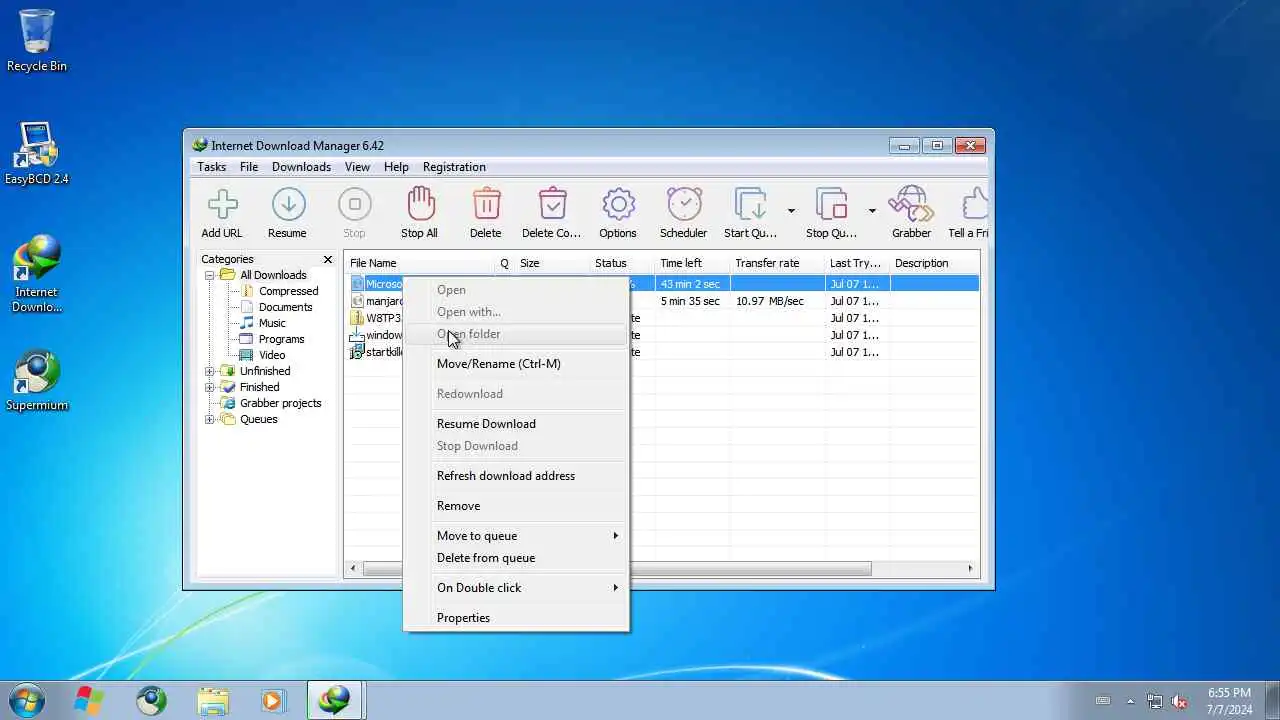Click the Delete Completed toolbar icon
Viewport: 1280px width, 720px height.
[x=552, y=205]
